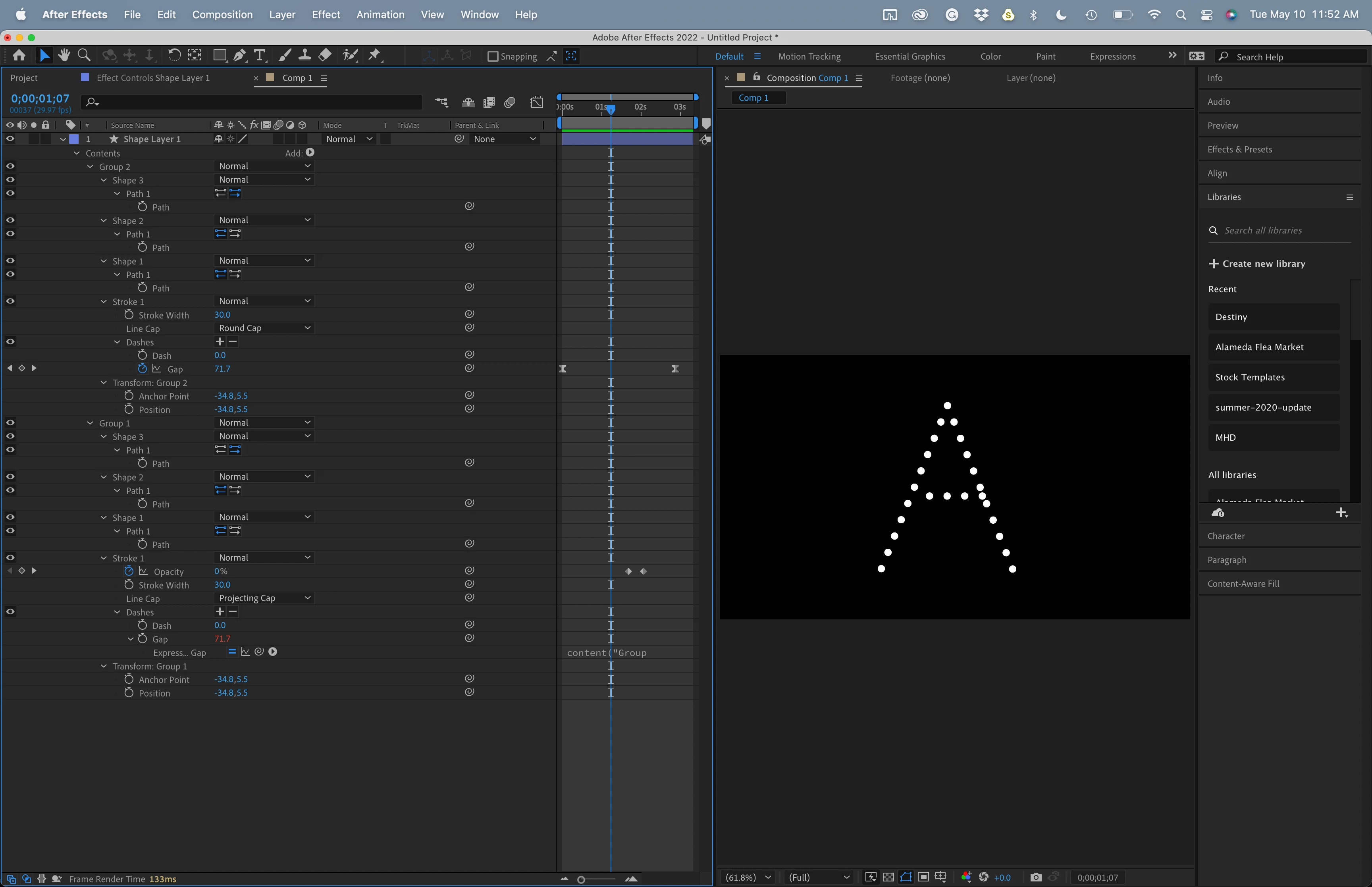The width and height of the screenshot is (1372, 887).
Task: Hide Shape Layer 1 with eye toggle
Action: tap(10, 139)
